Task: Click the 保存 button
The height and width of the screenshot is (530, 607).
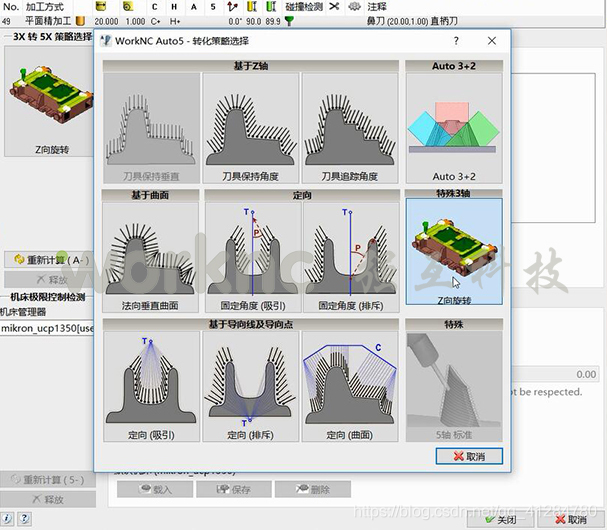Action: [x=234, y=489]
